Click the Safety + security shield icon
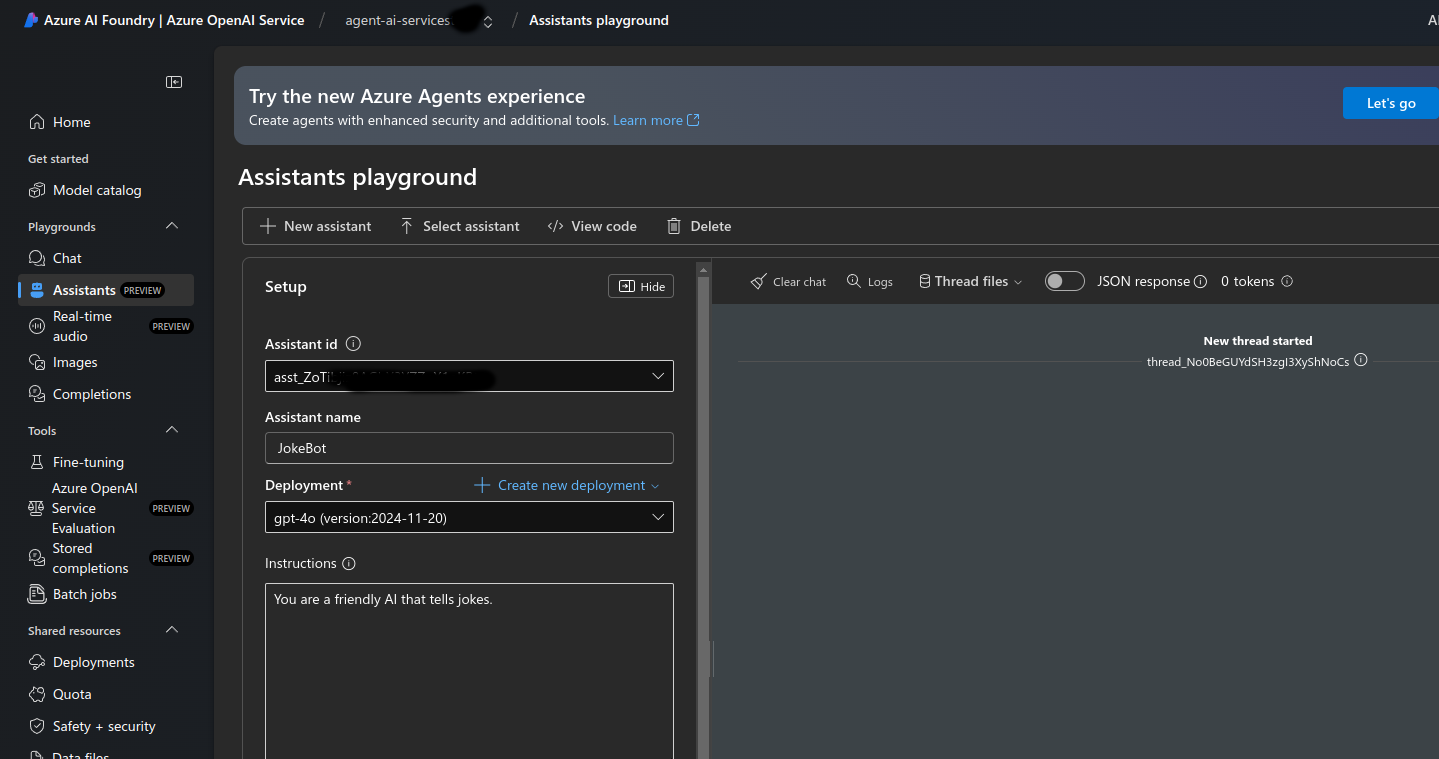The width and height of the screenshot is (1439, 759). click(37, 726)
